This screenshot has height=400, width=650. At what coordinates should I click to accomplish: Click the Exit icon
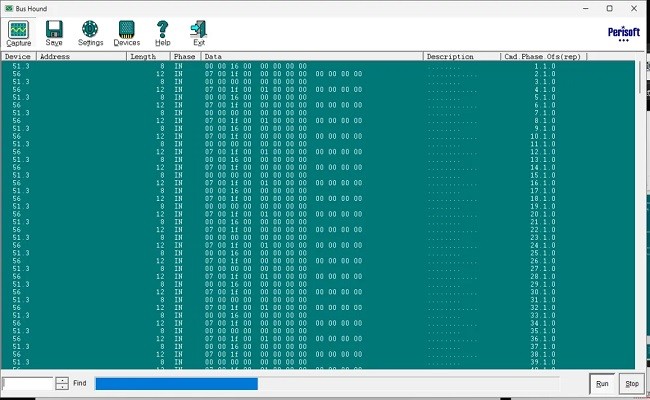[199, 33]
